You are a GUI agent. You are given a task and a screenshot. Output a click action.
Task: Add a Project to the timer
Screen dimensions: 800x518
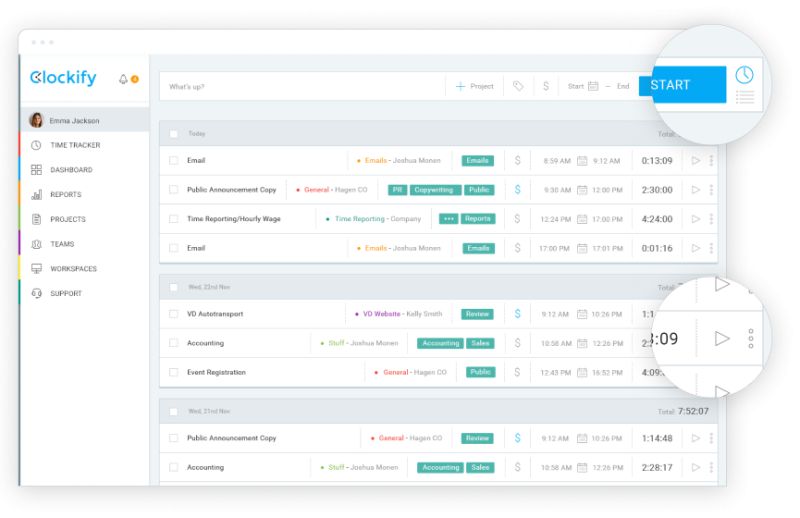click(474, 86)
